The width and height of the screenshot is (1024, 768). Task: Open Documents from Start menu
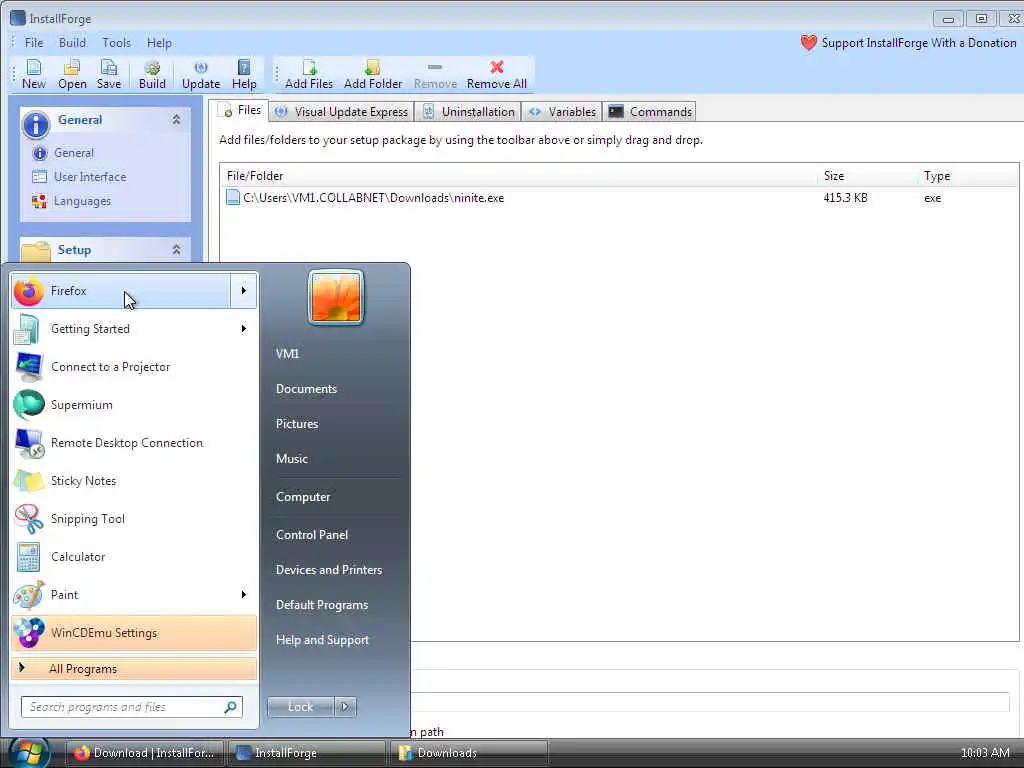(306, 389)
